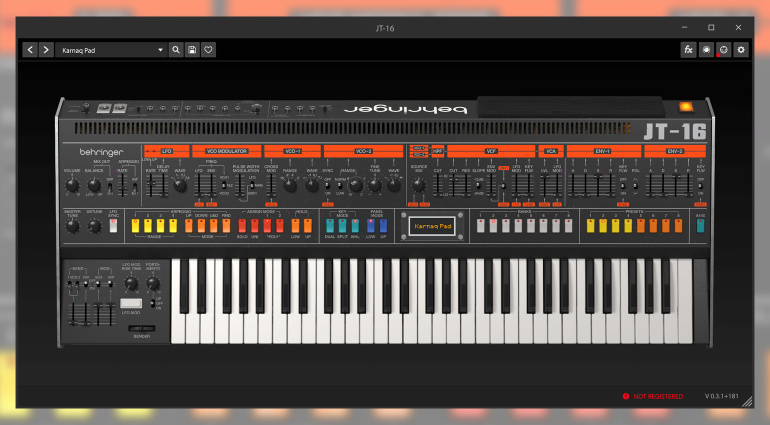Select arpeggio range 4 yellow button
The height and width of the screenshot is (425, 770).
tap(173, 226)
